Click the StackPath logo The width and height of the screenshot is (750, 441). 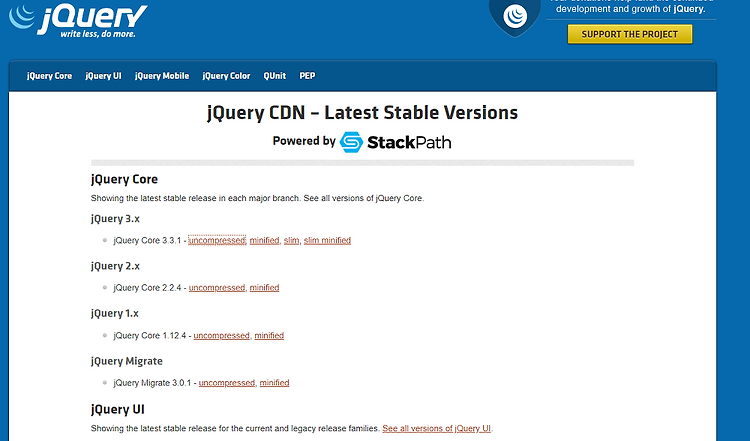395,142
